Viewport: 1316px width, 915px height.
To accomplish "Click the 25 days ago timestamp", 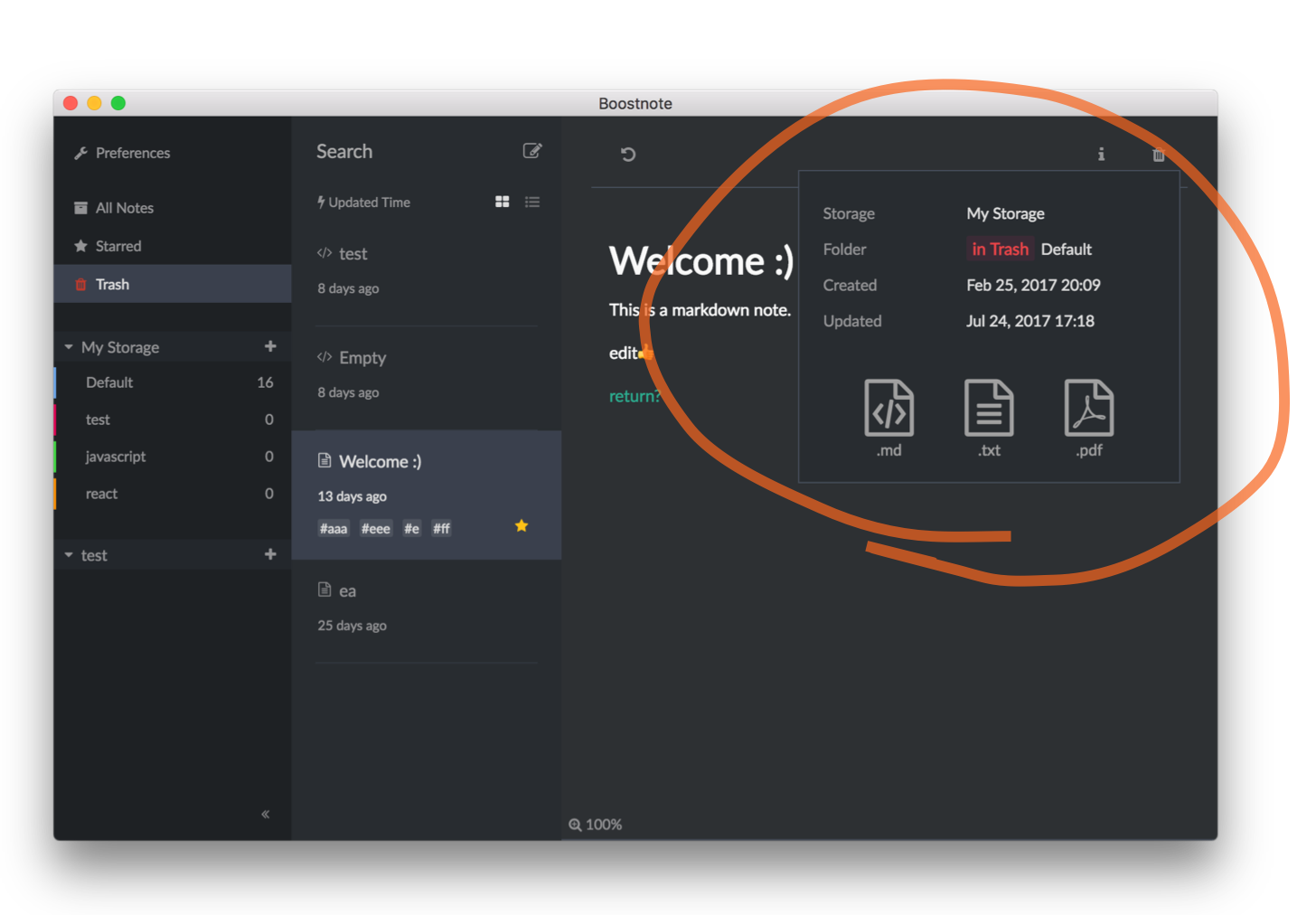I will pos(352,626).
